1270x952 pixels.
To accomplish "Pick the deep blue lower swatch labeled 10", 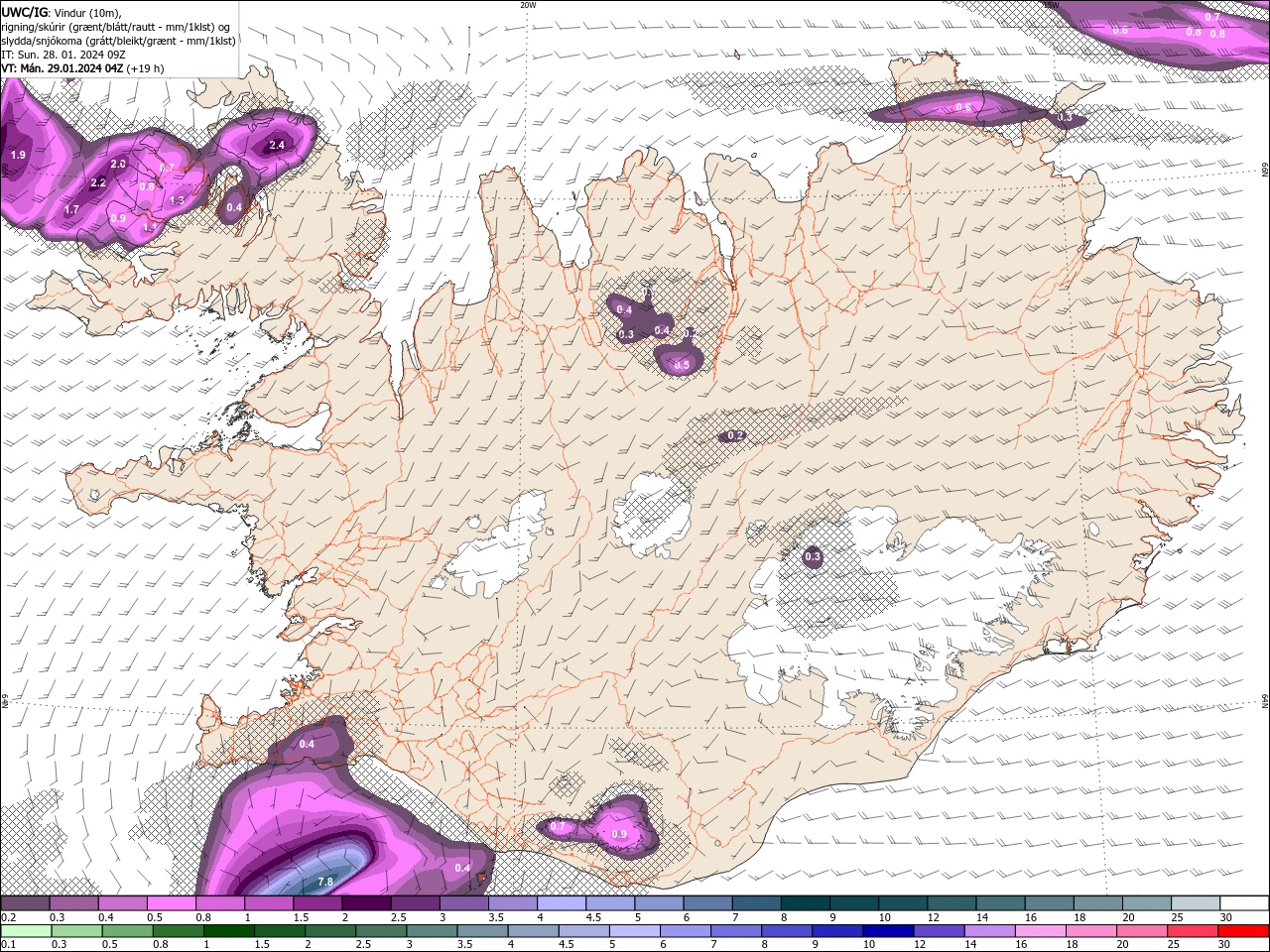I will click(886, 931).
